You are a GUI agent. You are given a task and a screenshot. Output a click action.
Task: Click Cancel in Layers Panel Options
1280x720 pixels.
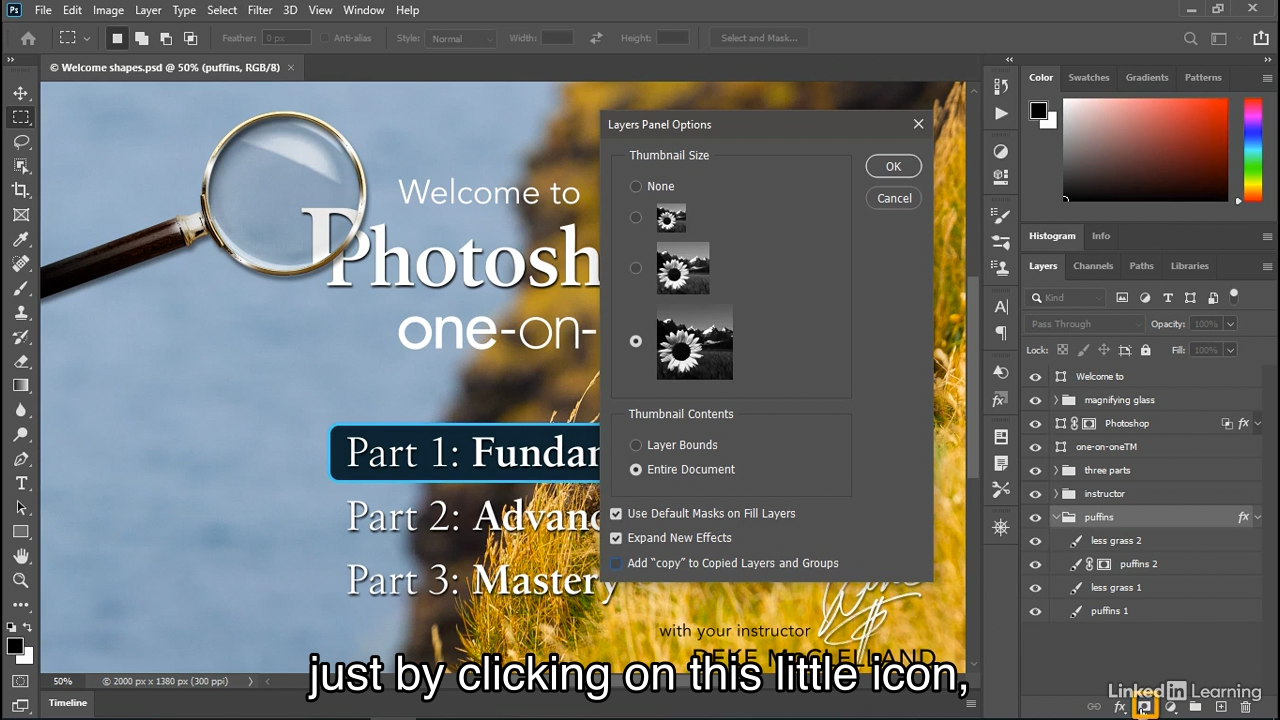click(894, 198)
